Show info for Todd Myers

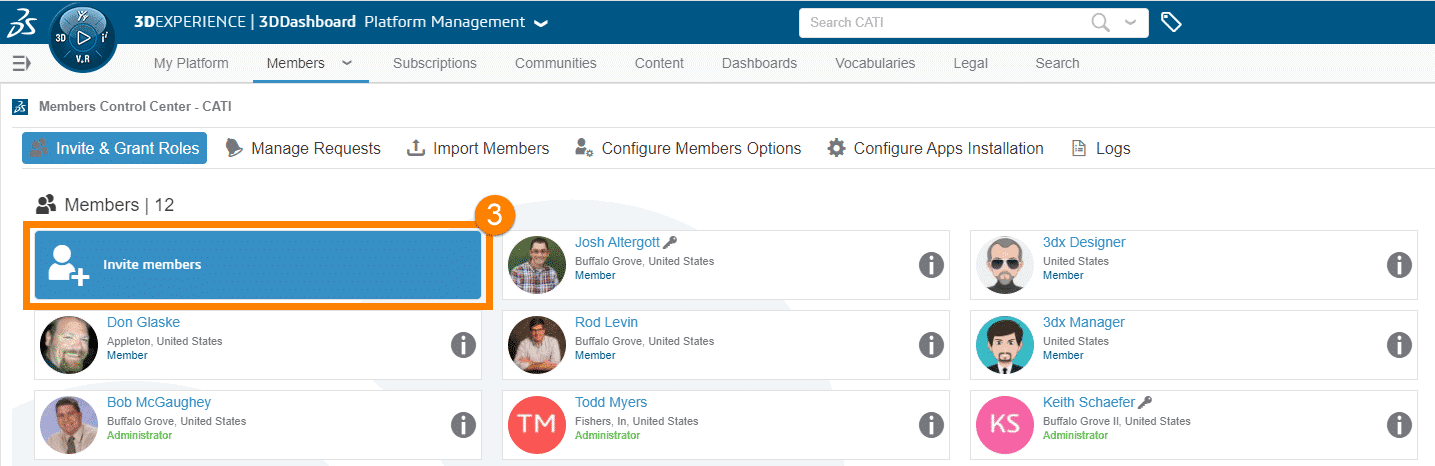pyautogui.click(x=931, y=425)
